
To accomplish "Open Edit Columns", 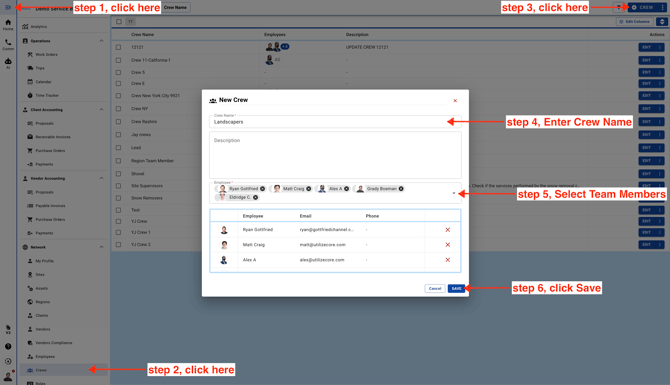I will point(635,21).
